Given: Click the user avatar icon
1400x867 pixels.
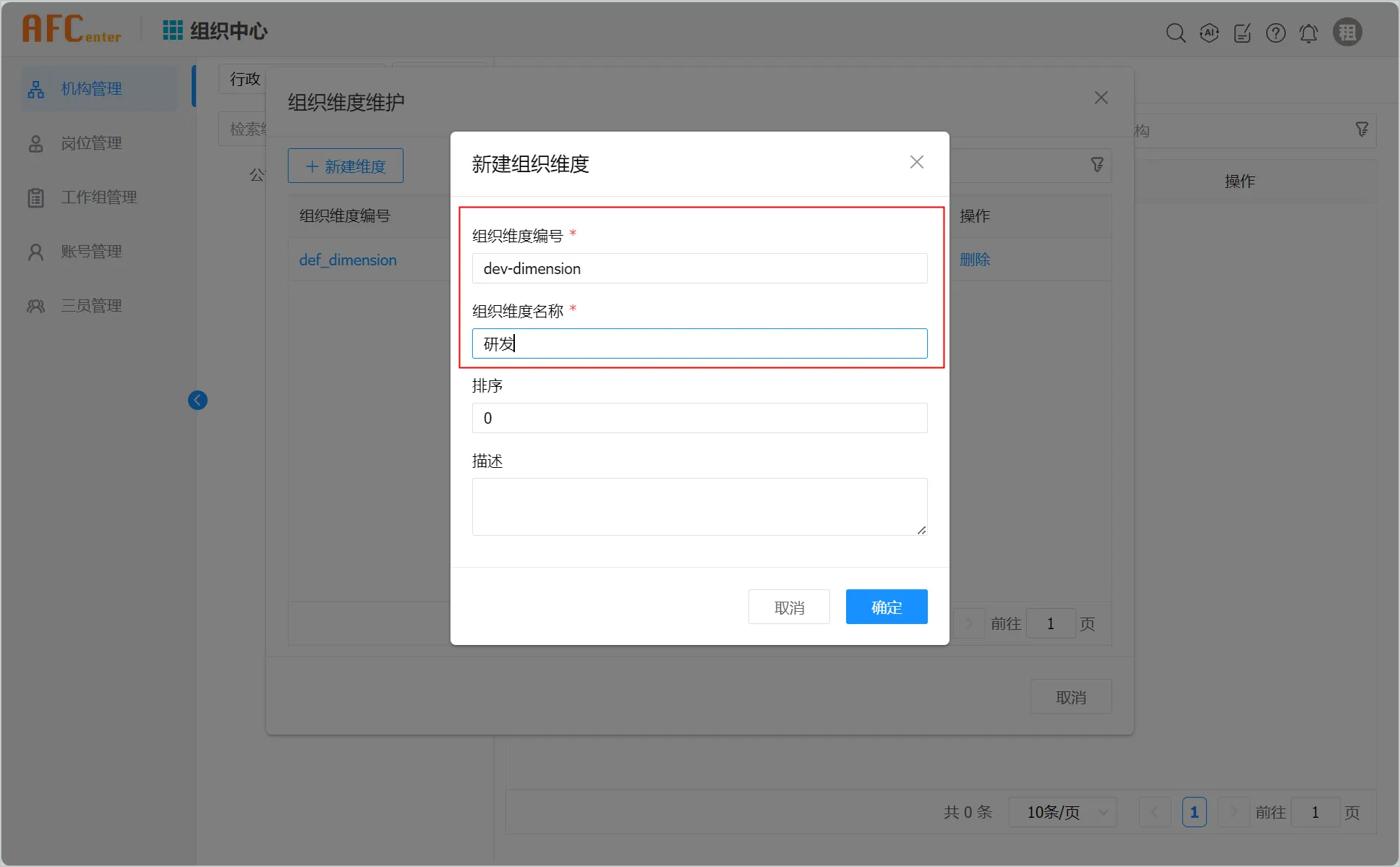Looking at the screenshot, I should [x=1347, y=33].
